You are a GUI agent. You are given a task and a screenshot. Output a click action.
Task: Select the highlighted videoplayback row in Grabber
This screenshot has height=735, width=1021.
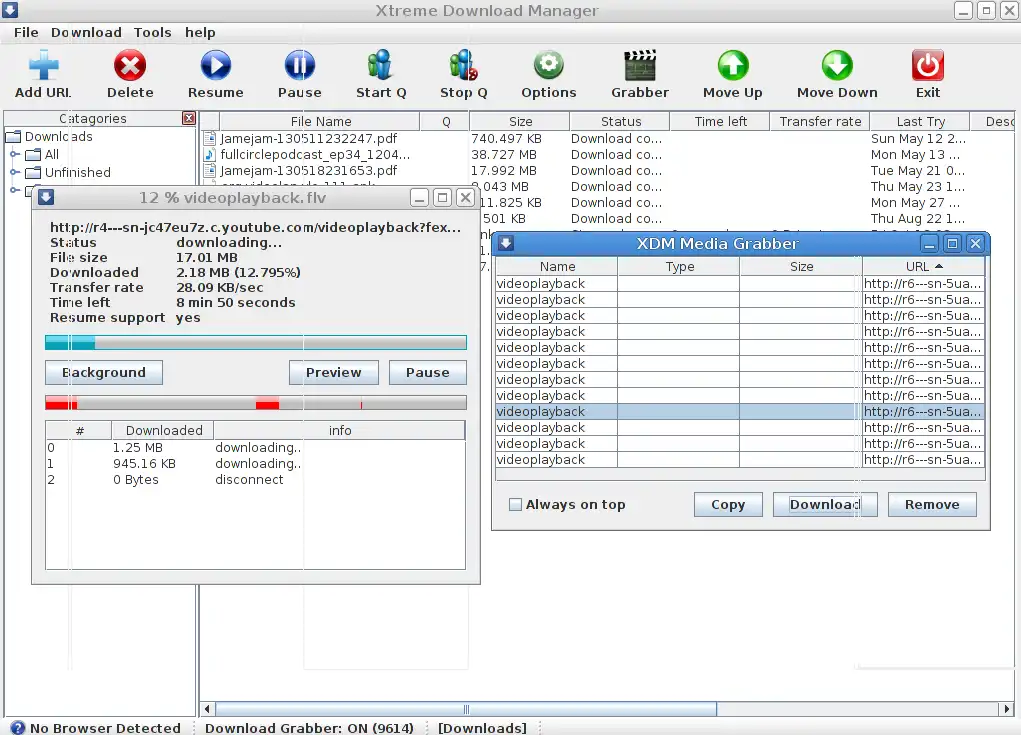[740, 411]
